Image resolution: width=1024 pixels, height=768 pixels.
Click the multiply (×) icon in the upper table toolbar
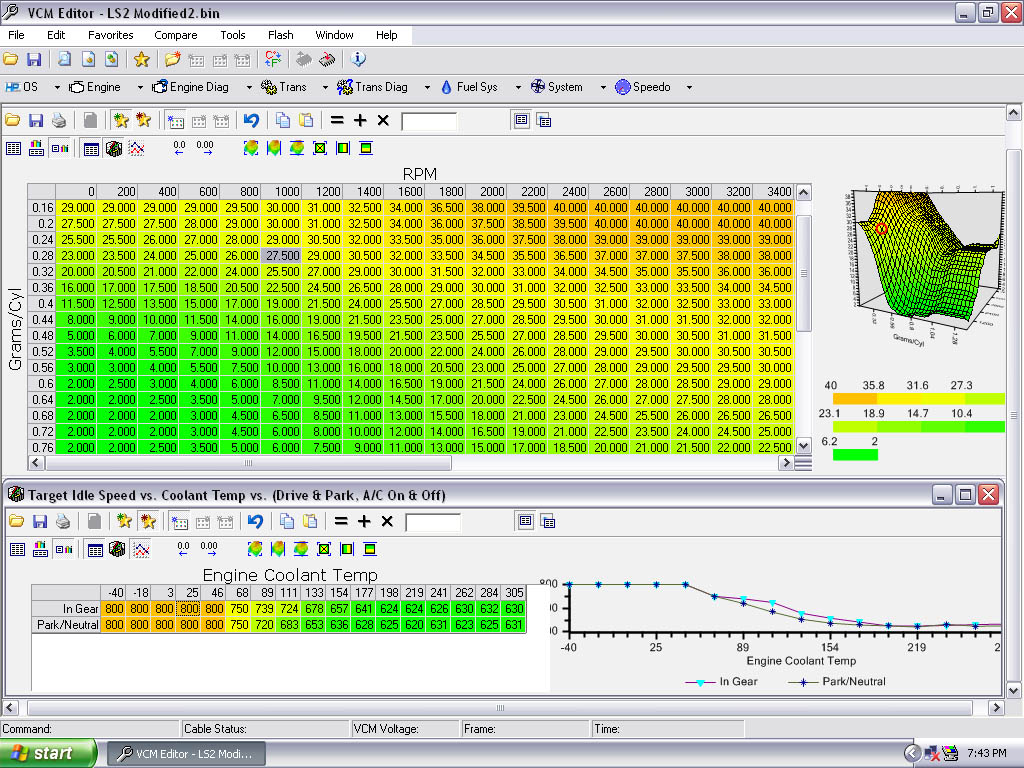click(383, 121)
